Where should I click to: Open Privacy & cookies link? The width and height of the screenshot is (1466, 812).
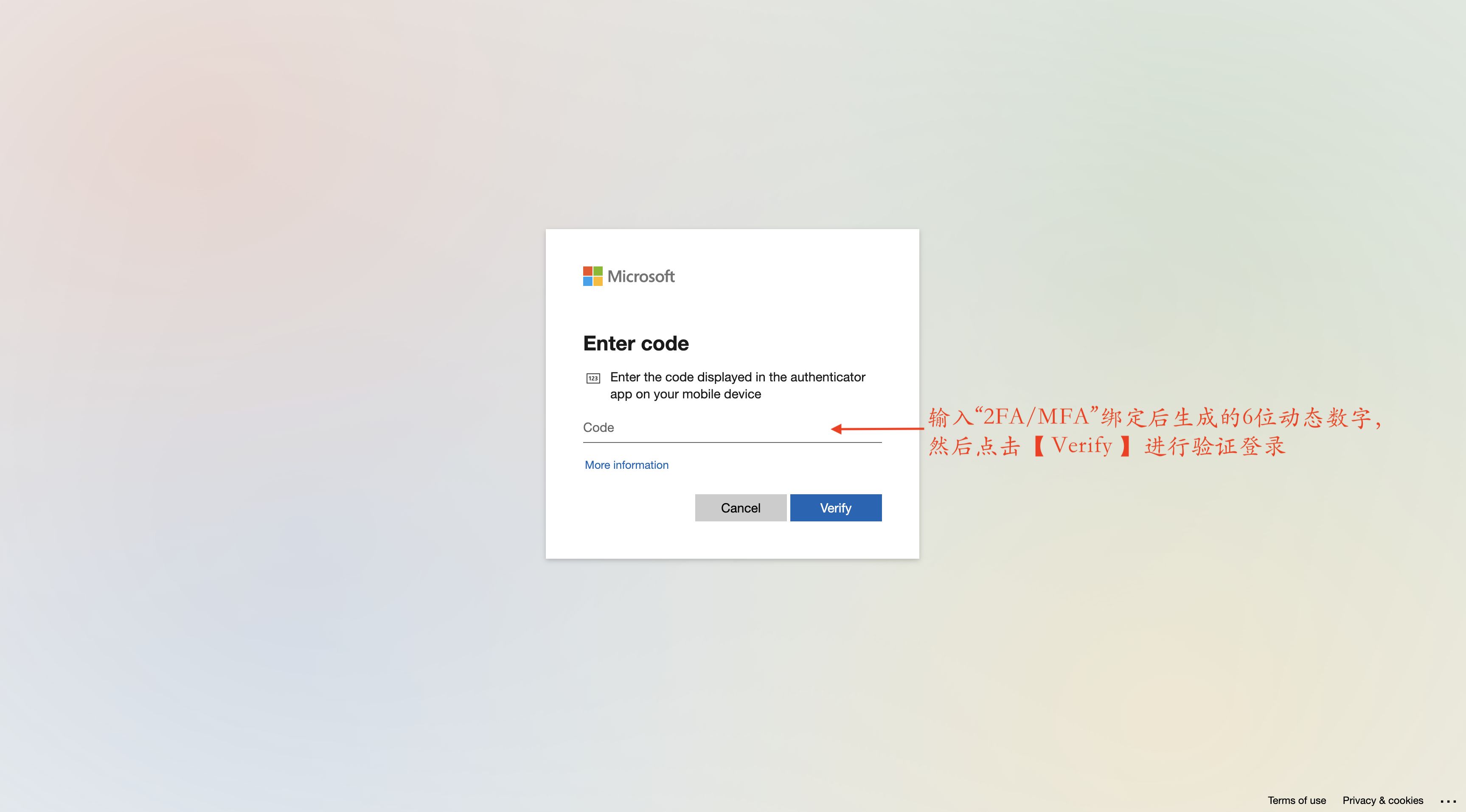[x=1382, y=800]
